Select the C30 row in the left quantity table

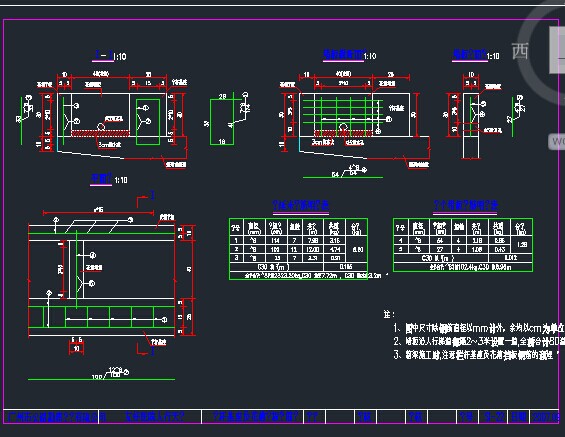[298, 267]
